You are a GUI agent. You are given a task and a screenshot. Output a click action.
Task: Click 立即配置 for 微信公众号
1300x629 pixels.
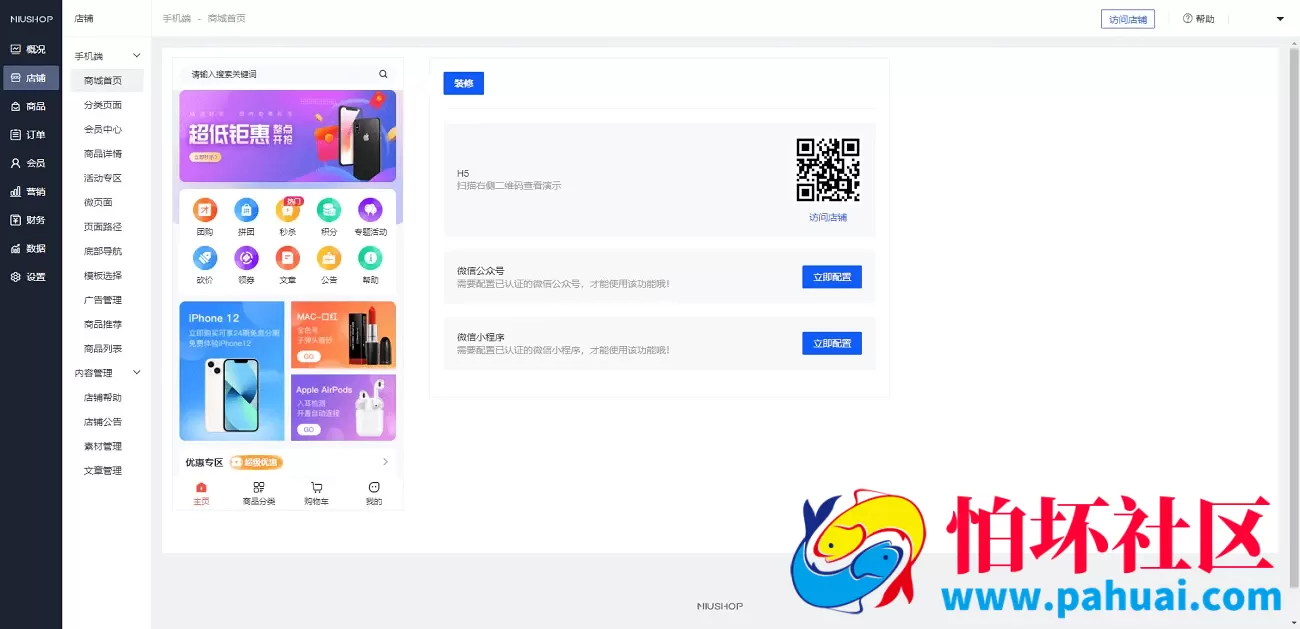tap(832, 277)
